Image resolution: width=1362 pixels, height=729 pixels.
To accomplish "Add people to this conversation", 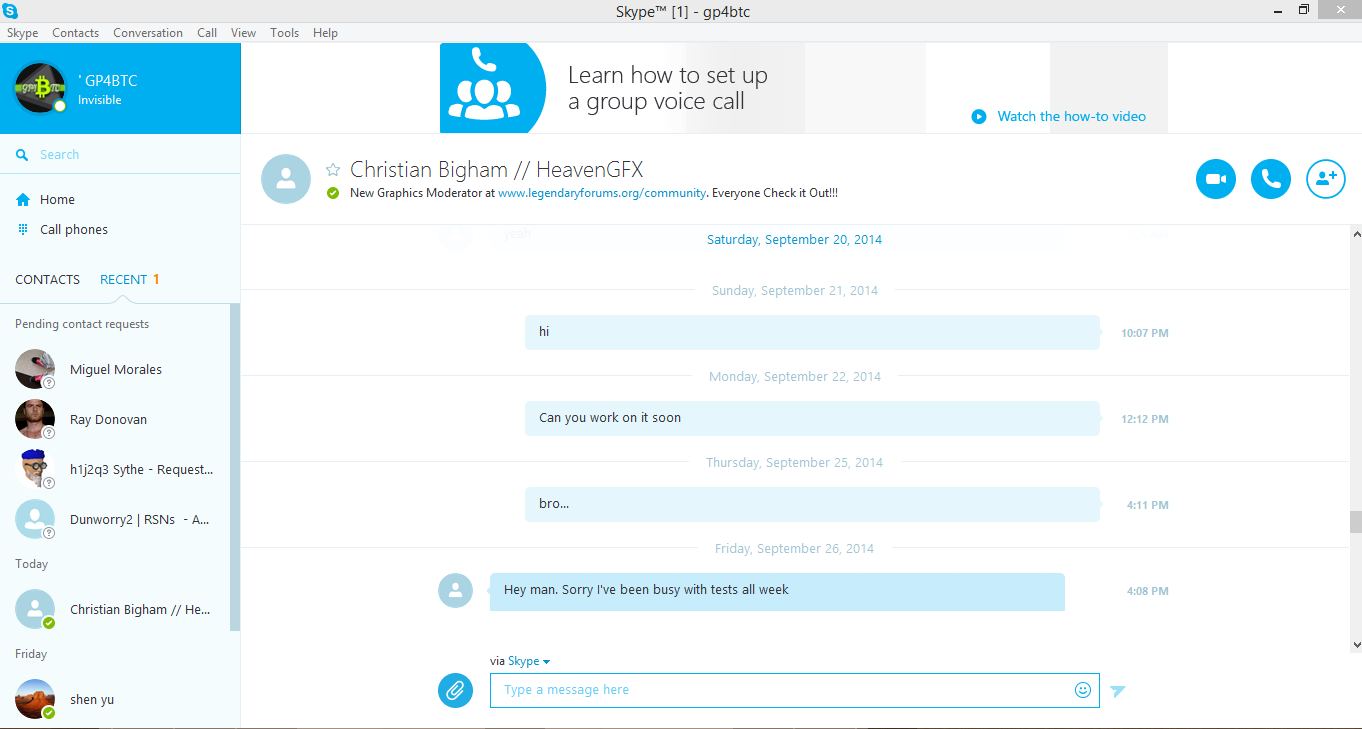I will (1326, 179).
